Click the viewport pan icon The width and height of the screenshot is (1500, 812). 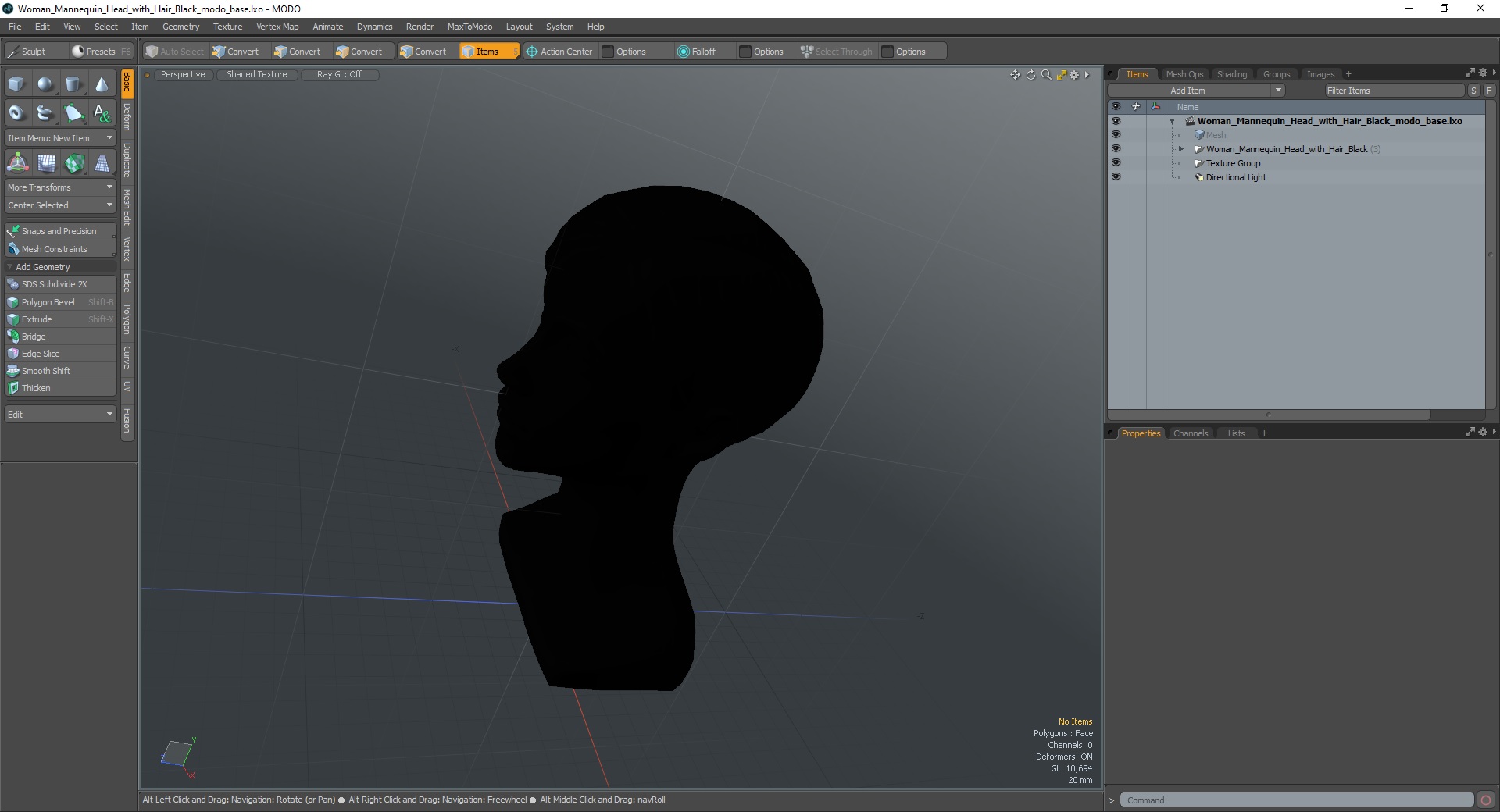coord(1015,75)
